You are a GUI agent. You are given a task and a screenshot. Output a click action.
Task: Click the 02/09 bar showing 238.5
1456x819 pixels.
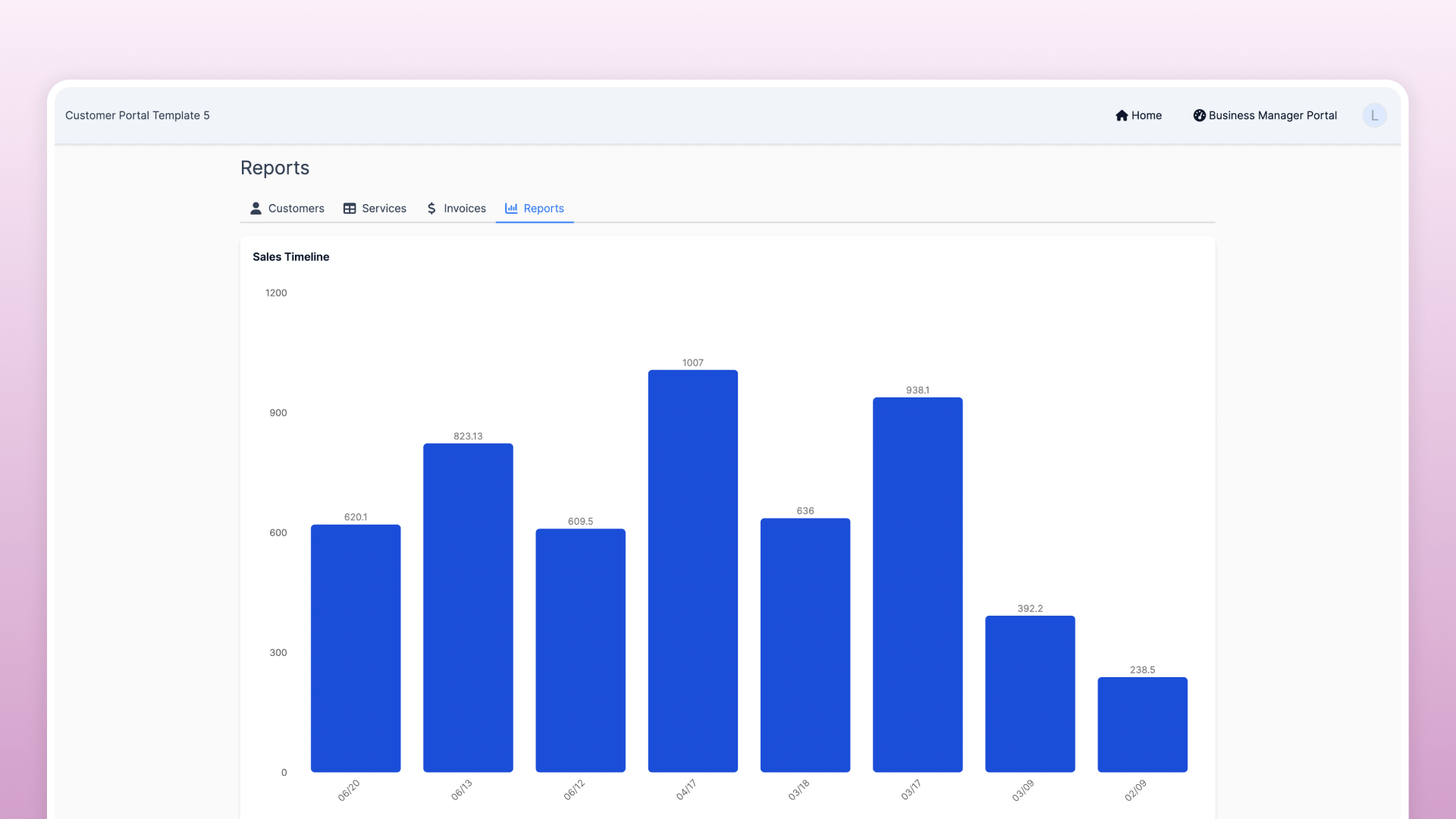click(1142, 724)
